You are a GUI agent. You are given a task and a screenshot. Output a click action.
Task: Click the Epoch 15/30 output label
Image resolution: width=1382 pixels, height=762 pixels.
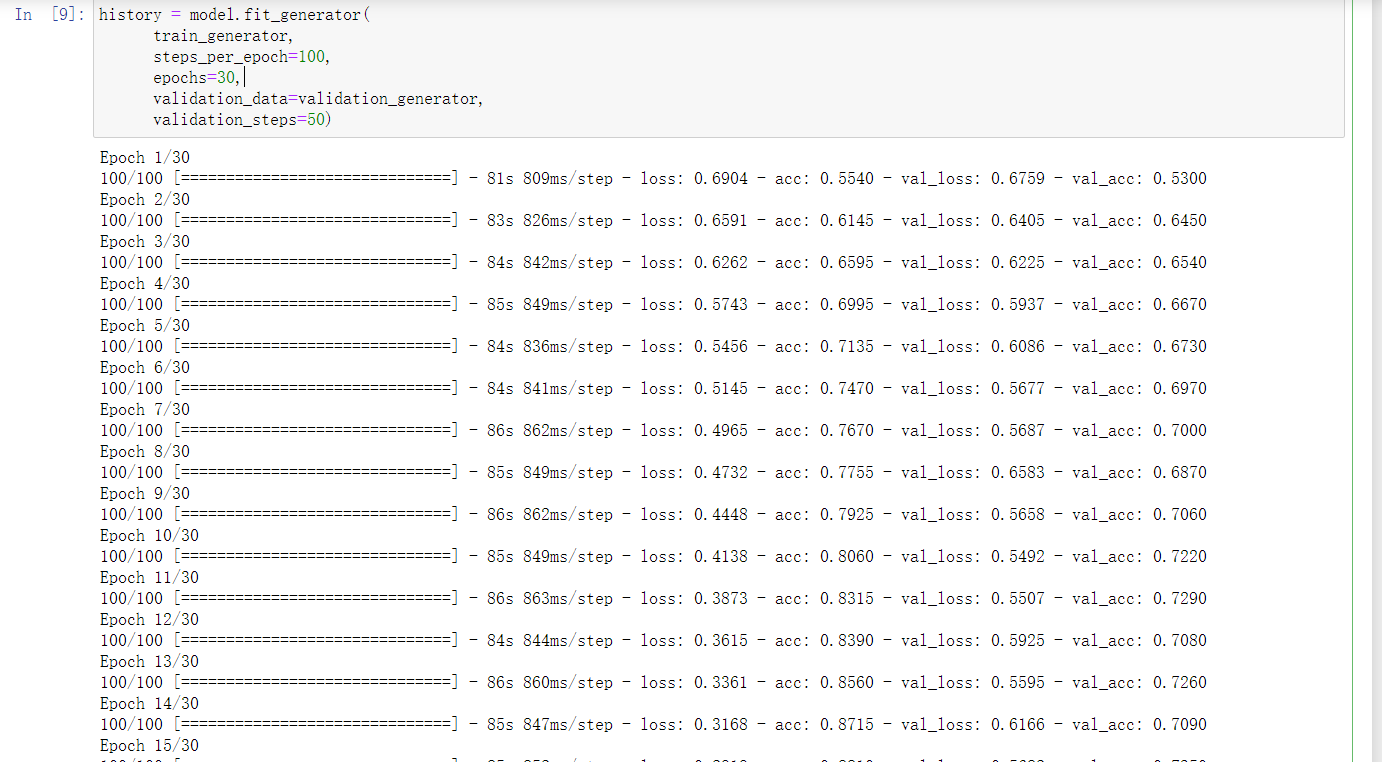click(150, 746)
